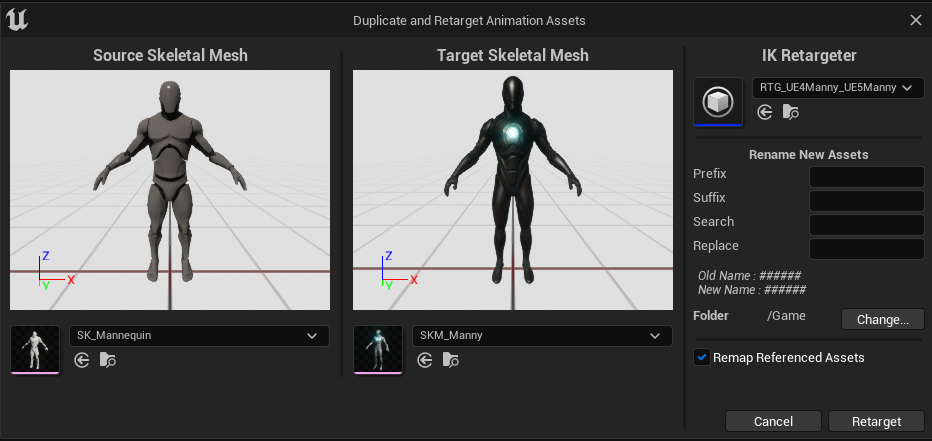Toggle the Remap Referenced Assets checkbox
Image resolution: width=932 pixels, height=441 pixels.
click(x=702, y=357)
